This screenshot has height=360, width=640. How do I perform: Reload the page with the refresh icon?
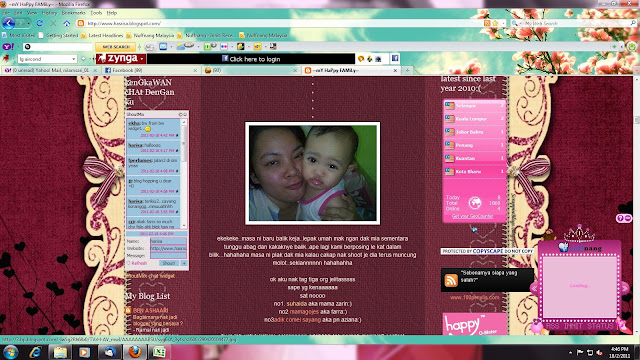(40, 23)
